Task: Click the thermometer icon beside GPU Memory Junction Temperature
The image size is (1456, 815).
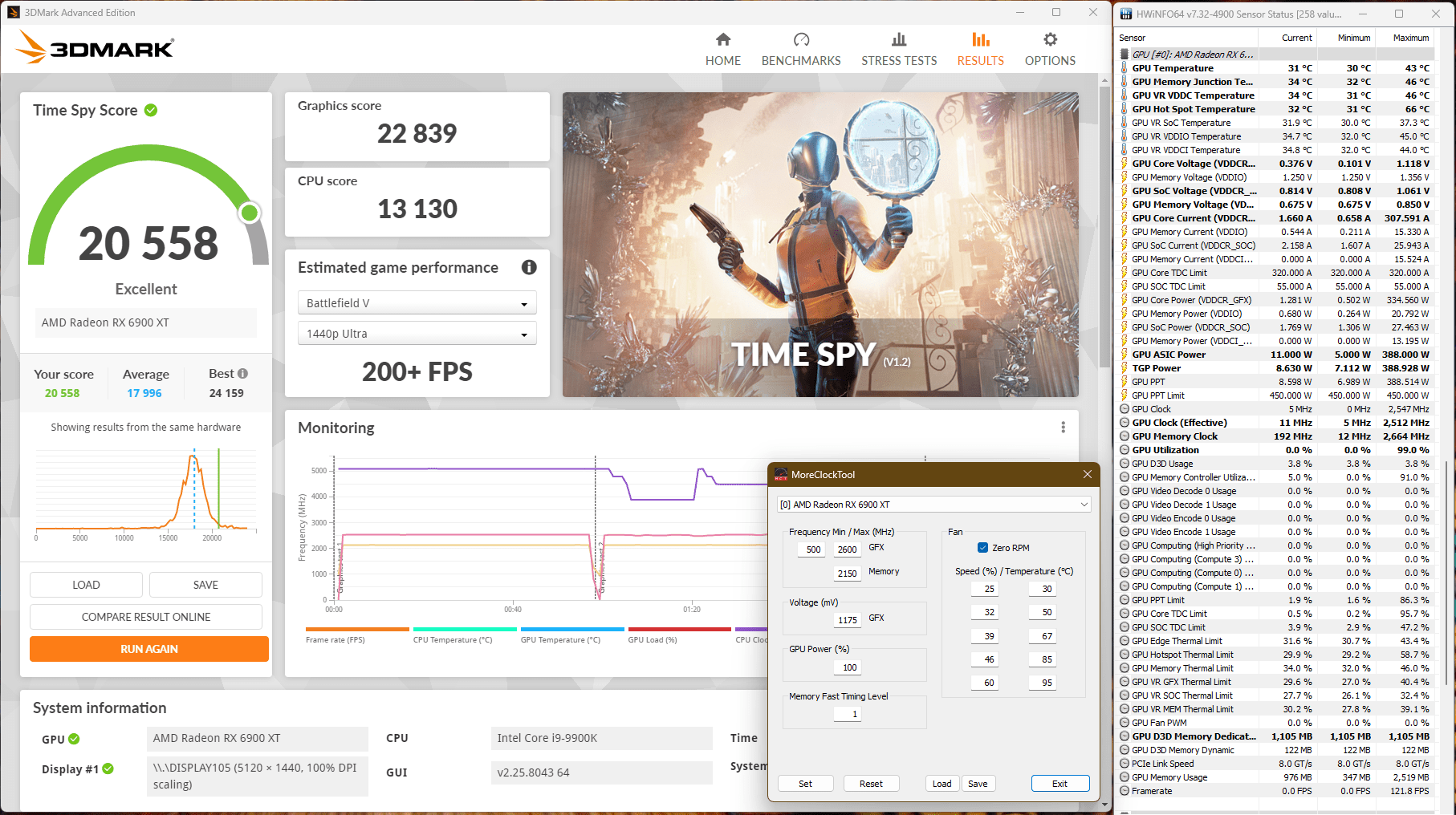Action: 1125,82
